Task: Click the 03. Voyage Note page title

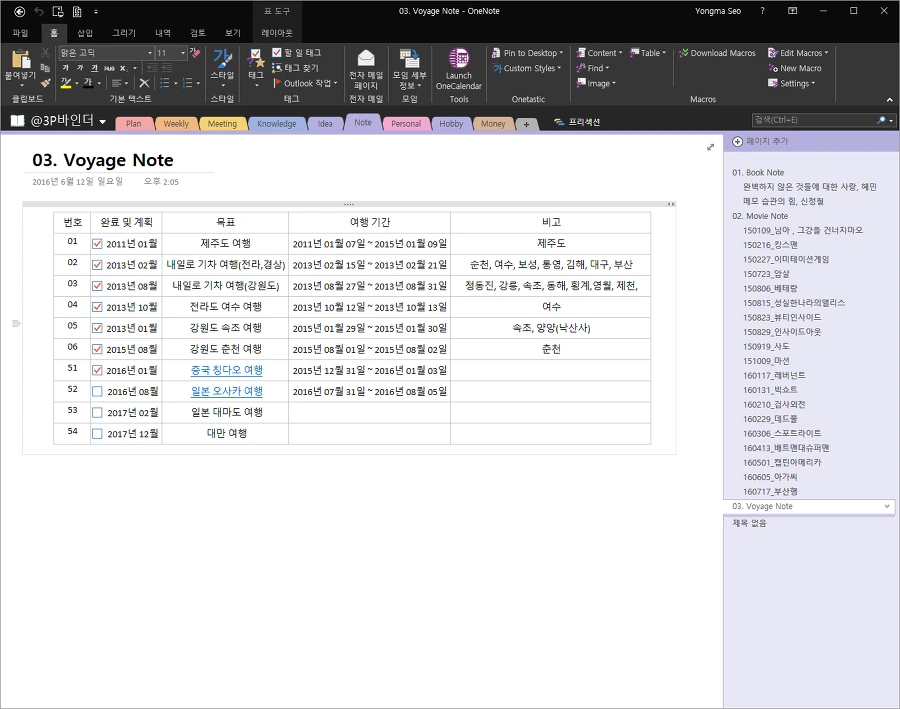Action: (x=103, y=160)
